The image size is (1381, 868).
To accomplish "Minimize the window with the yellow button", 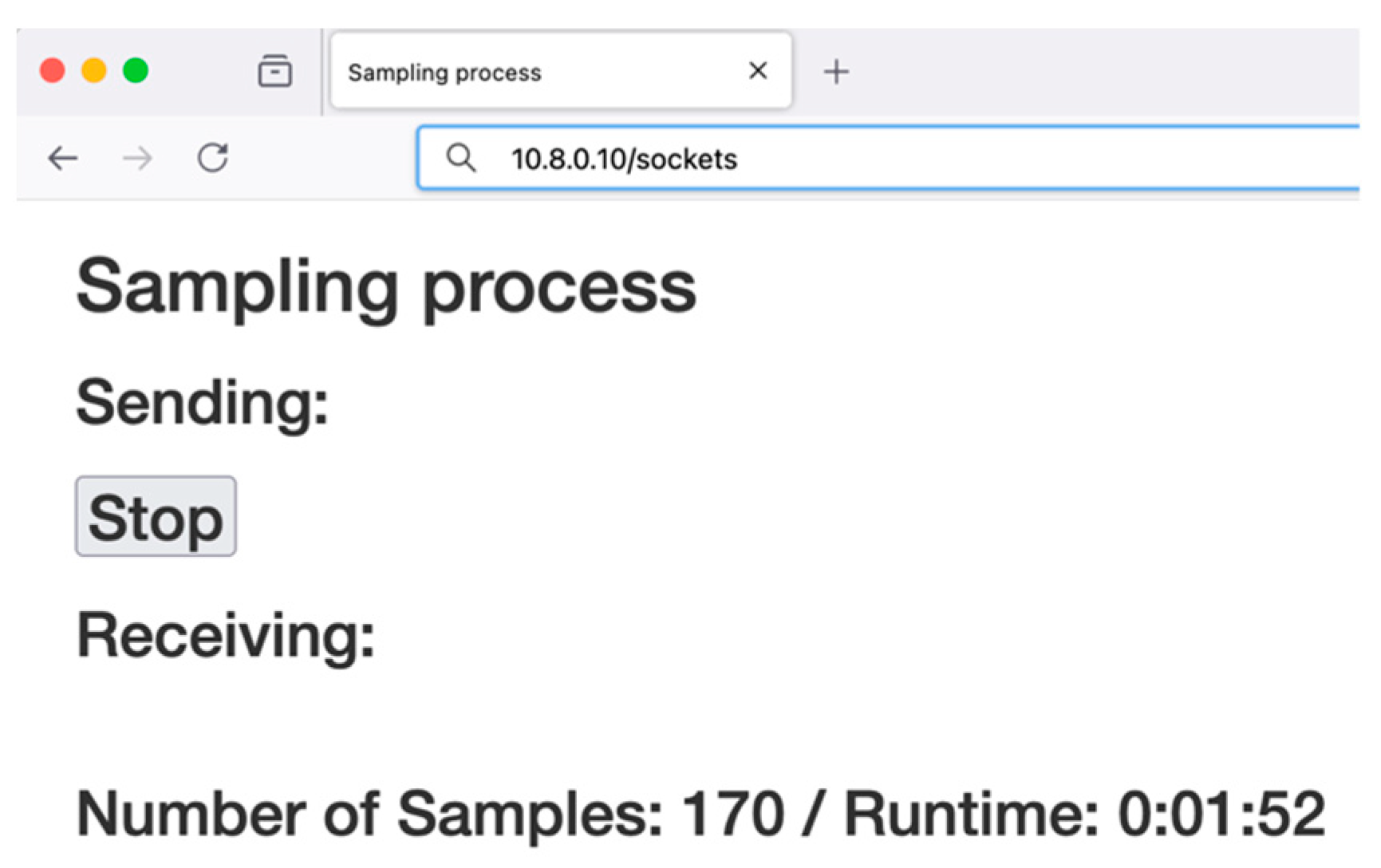I will tap(94, 71).
